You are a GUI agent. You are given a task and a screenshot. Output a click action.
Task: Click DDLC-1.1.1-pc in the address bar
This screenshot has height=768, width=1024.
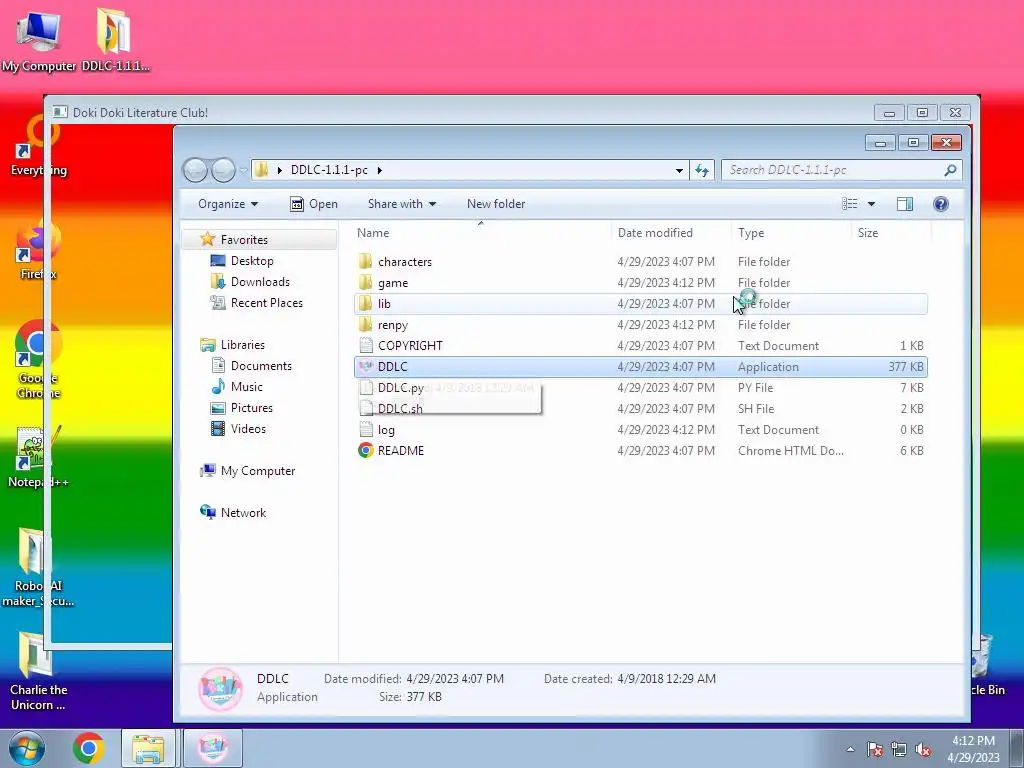[329, 170]
